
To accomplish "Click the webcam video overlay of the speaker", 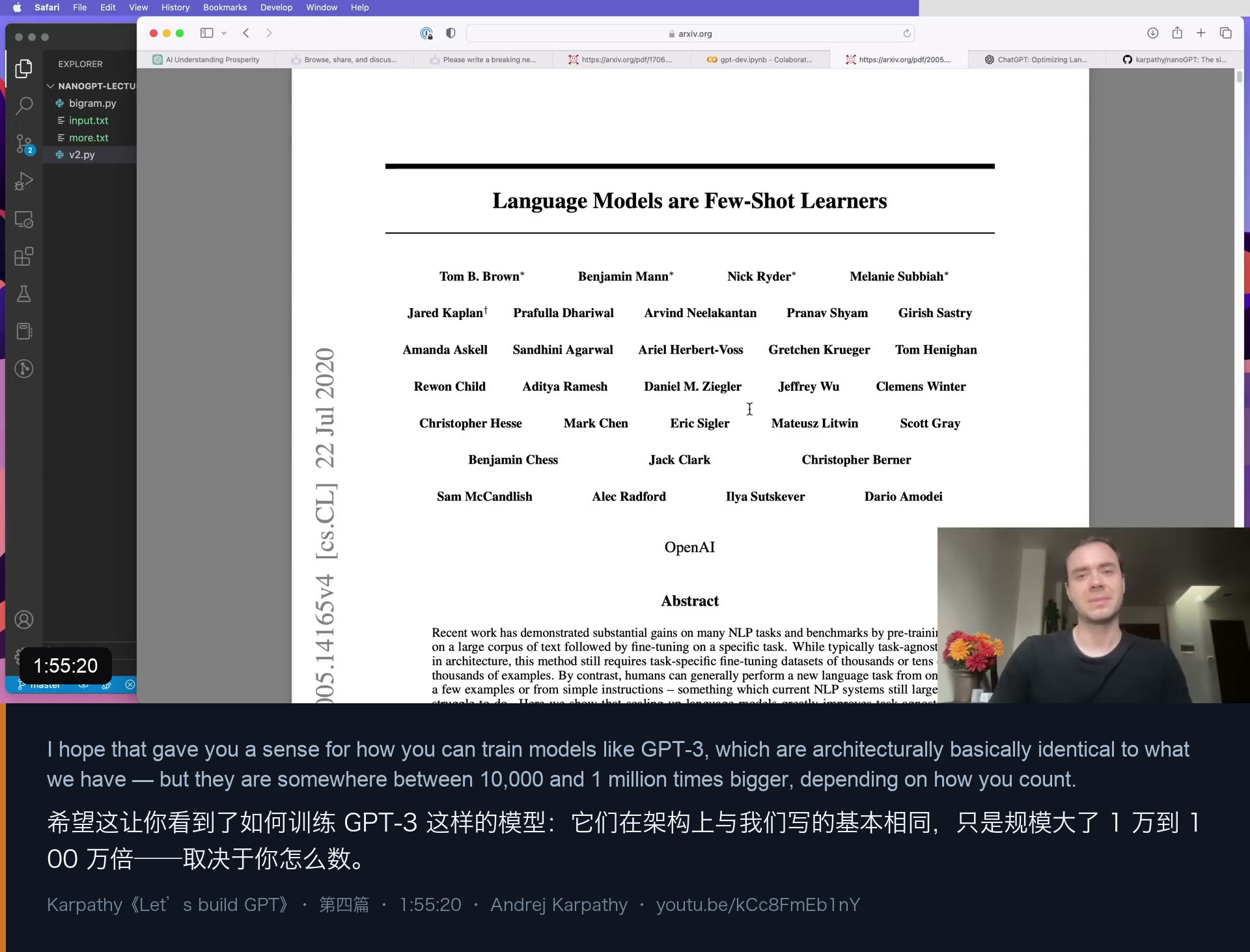I will tap(1094, 615).
